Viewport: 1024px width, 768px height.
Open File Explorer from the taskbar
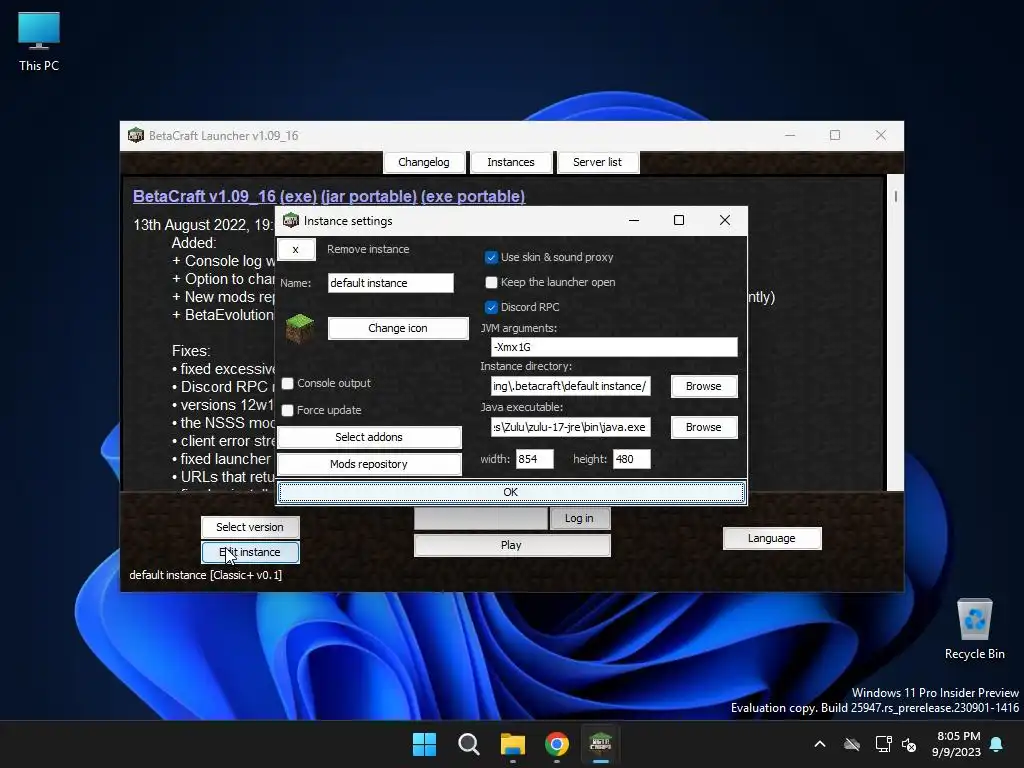(x=513, y=744)
